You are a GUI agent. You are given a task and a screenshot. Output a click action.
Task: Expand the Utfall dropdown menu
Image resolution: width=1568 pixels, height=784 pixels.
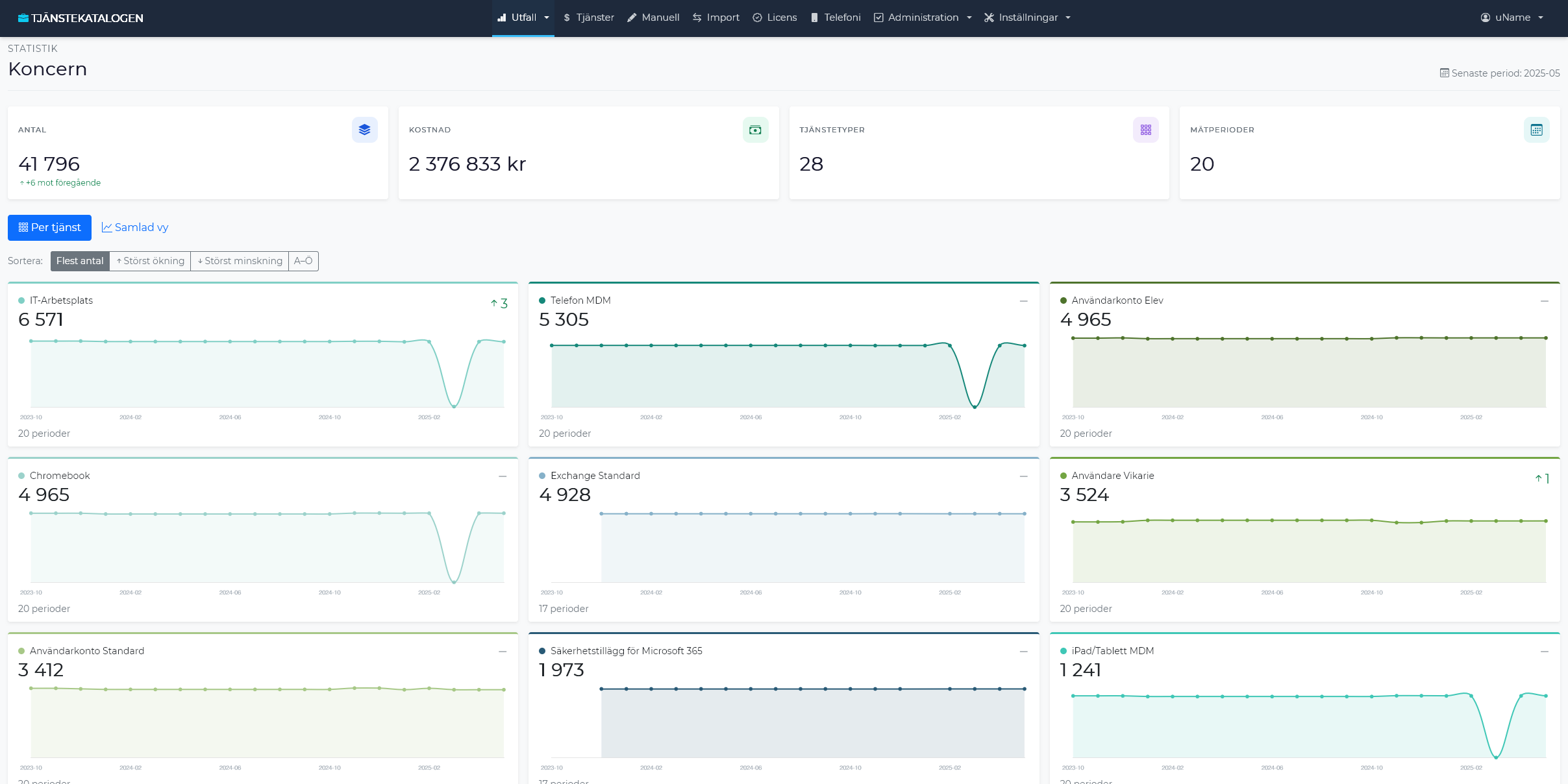click(x=523, y=18)
